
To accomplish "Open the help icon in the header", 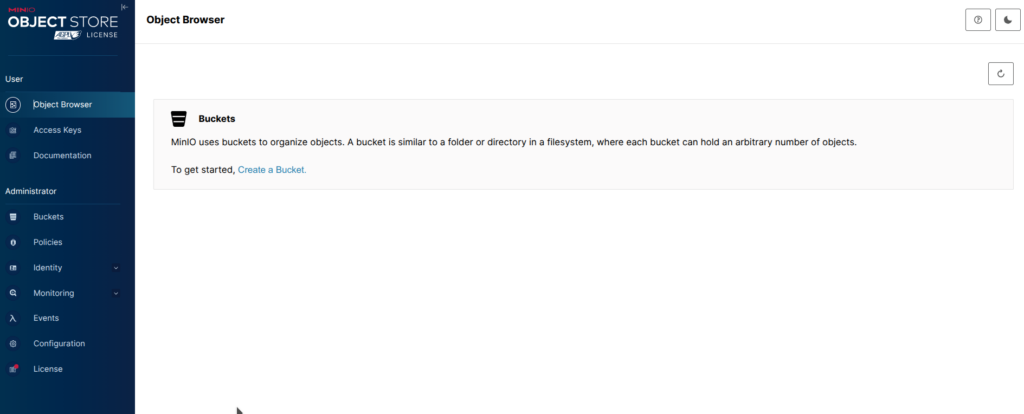I will point(977,20).
